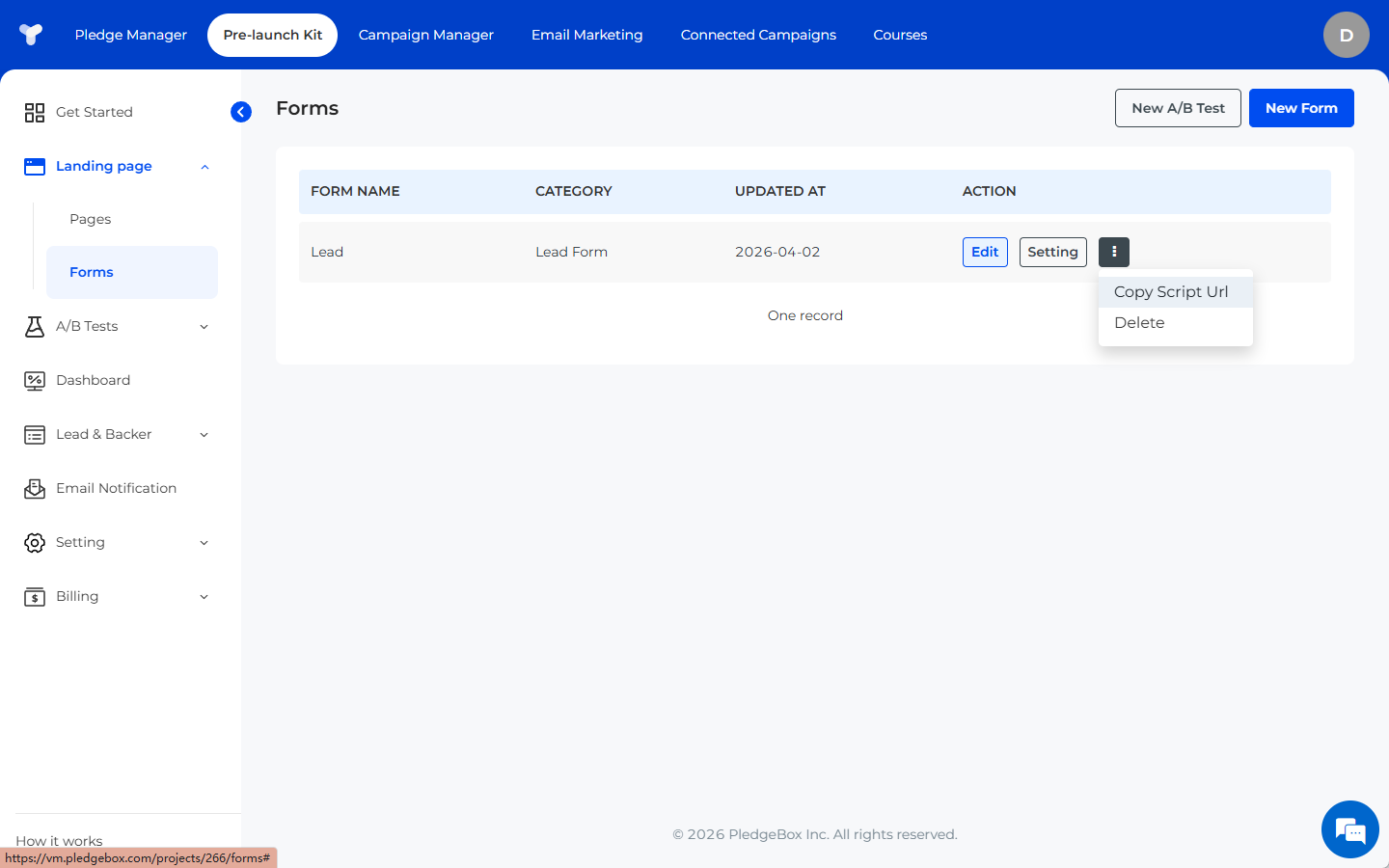The width and height of the screenshot is (1389, 868).
Task: Click the Email Notification envelope icon
Action: [35, 489]
